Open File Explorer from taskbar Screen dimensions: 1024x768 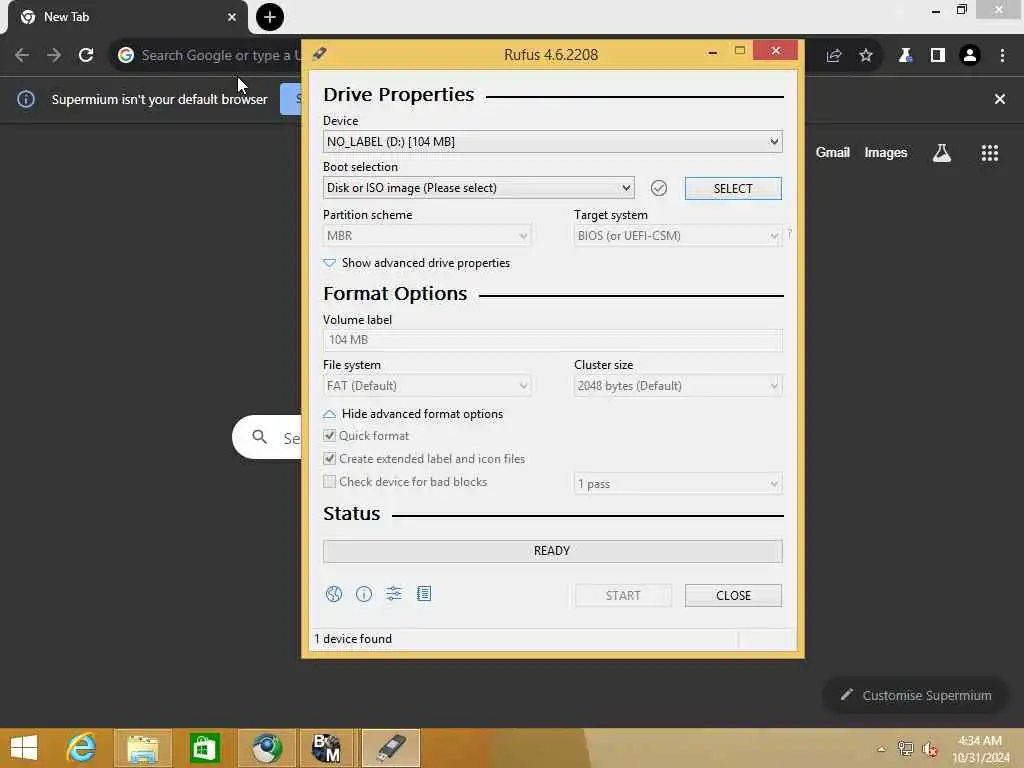[143, 748]
